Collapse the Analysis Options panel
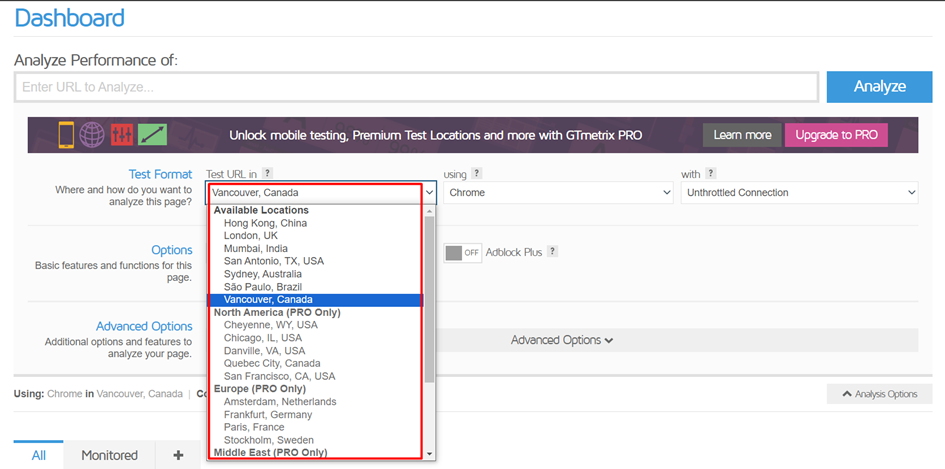 pyautogui.click(x=879, y=394)
